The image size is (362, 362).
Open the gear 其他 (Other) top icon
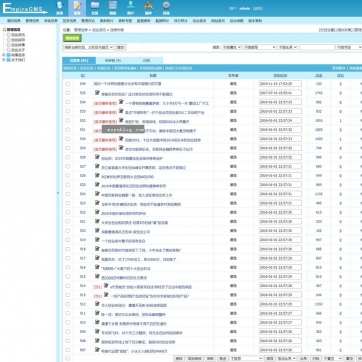(166, 8)
